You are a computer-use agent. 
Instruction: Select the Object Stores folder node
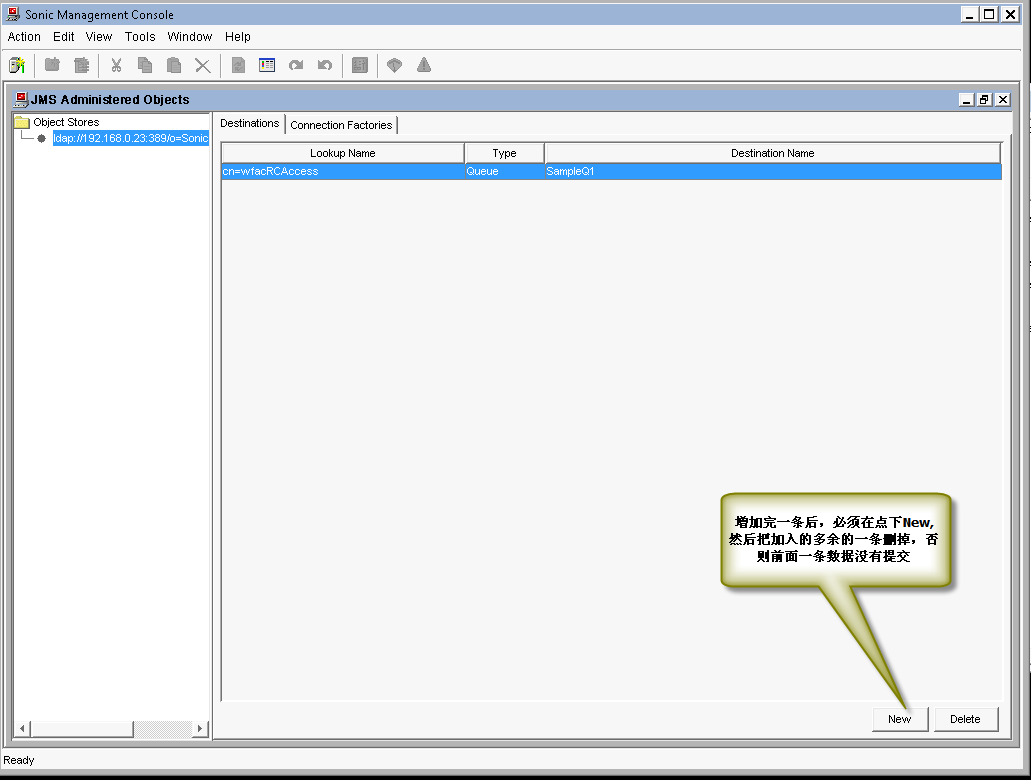(x=66, y=122)
